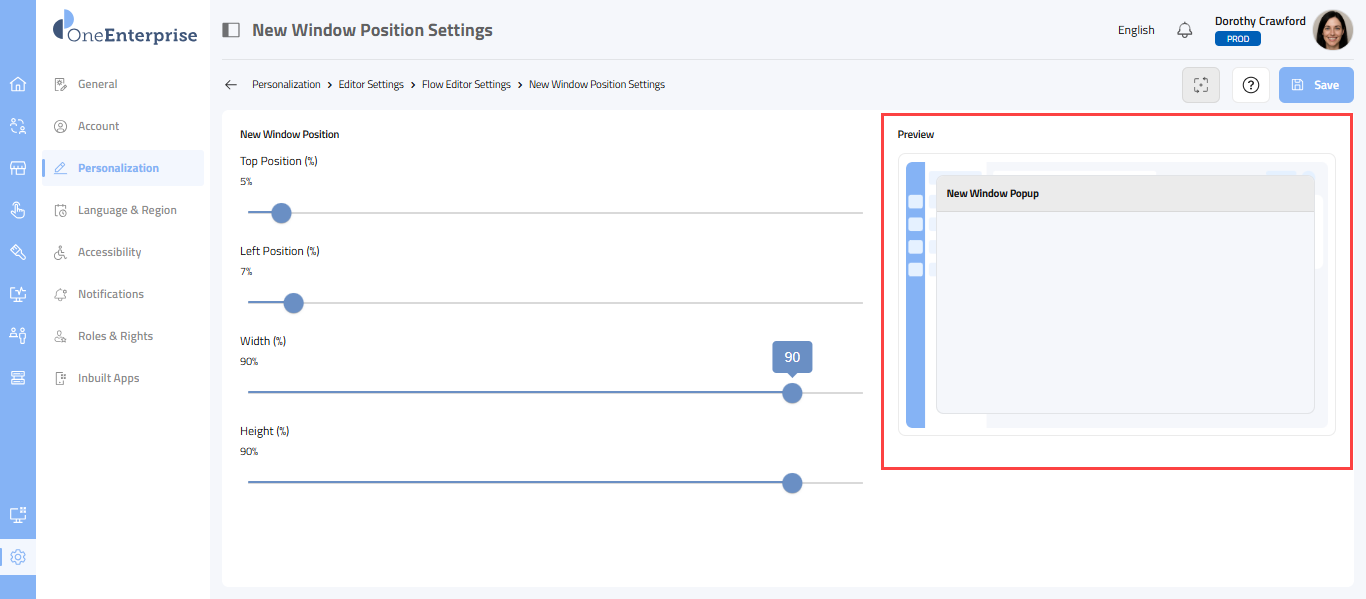Open Dorothy Crawford's profile avatar menu
1366x599 pixels.
[x=1332, y=30]
